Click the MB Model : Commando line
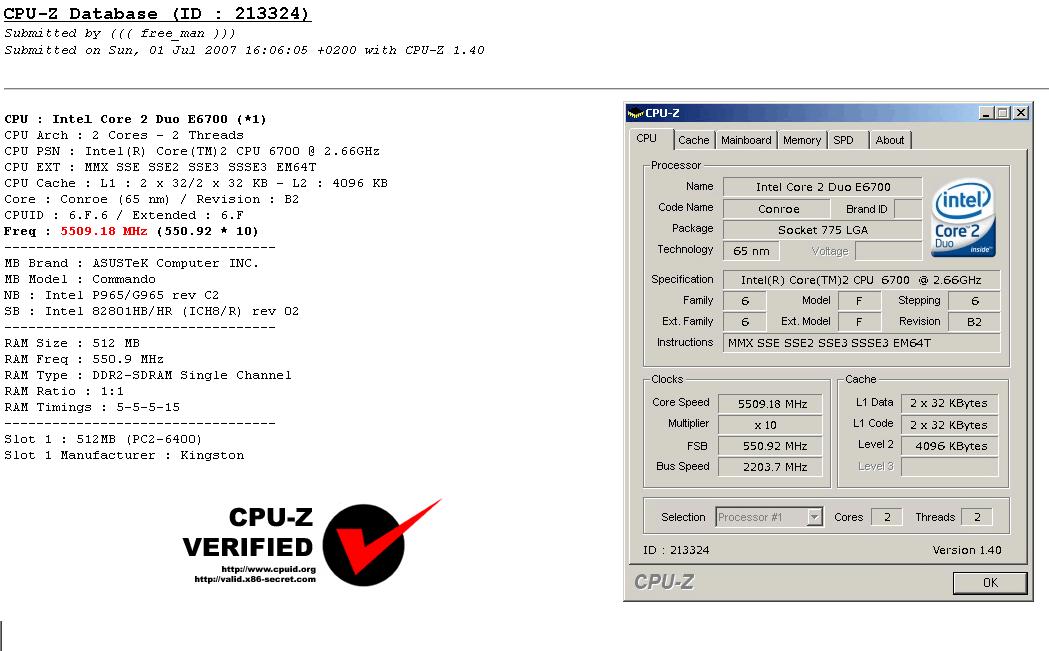Screen dimensions: 1049x651 click(x=80, y=279)
